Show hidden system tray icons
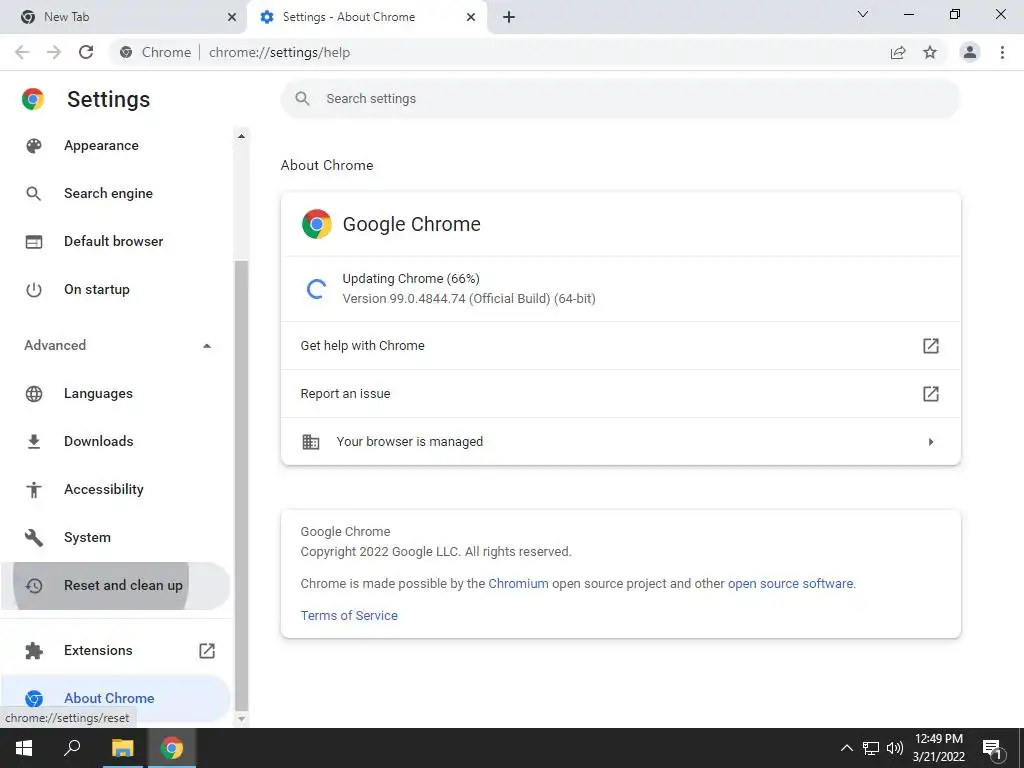Viewport: 1024px width, 768px height. pyautogui.click(x=846, y=748)
